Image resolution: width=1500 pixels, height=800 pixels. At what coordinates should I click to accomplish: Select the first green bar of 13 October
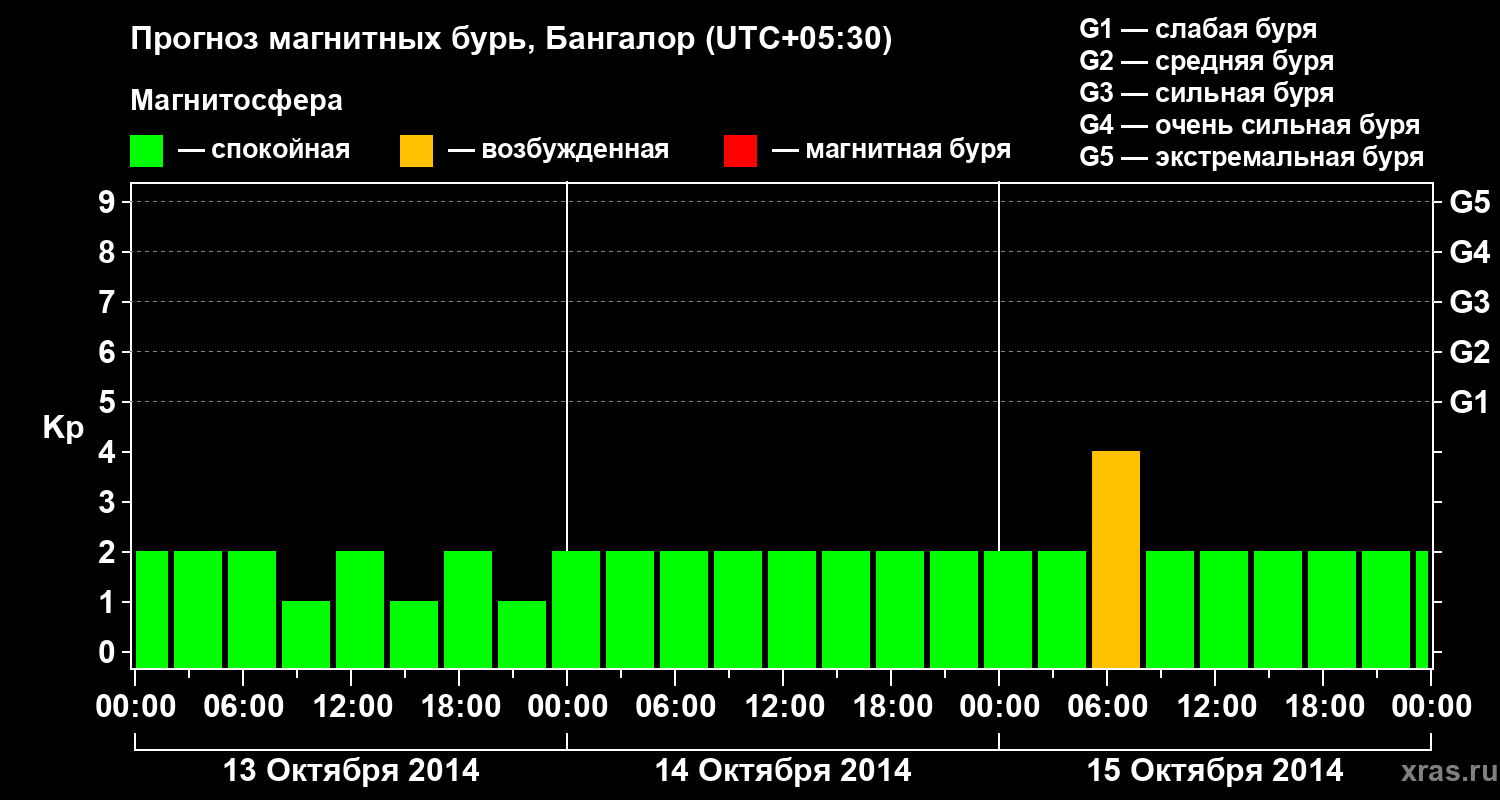pyautogui.click(x=152, y=610)
